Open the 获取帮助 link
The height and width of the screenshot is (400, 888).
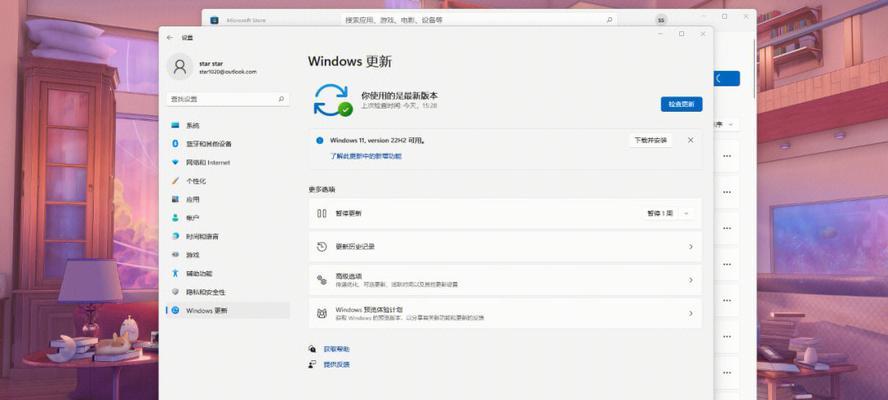336,349
